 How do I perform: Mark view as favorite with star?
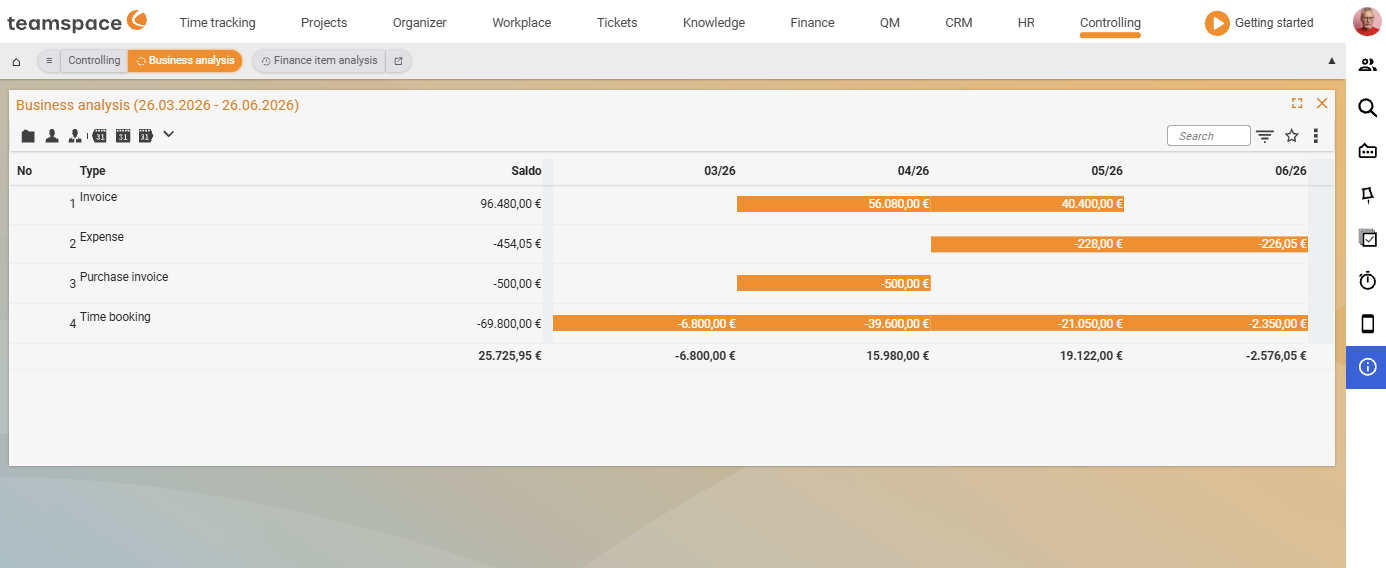(1292, 136)
